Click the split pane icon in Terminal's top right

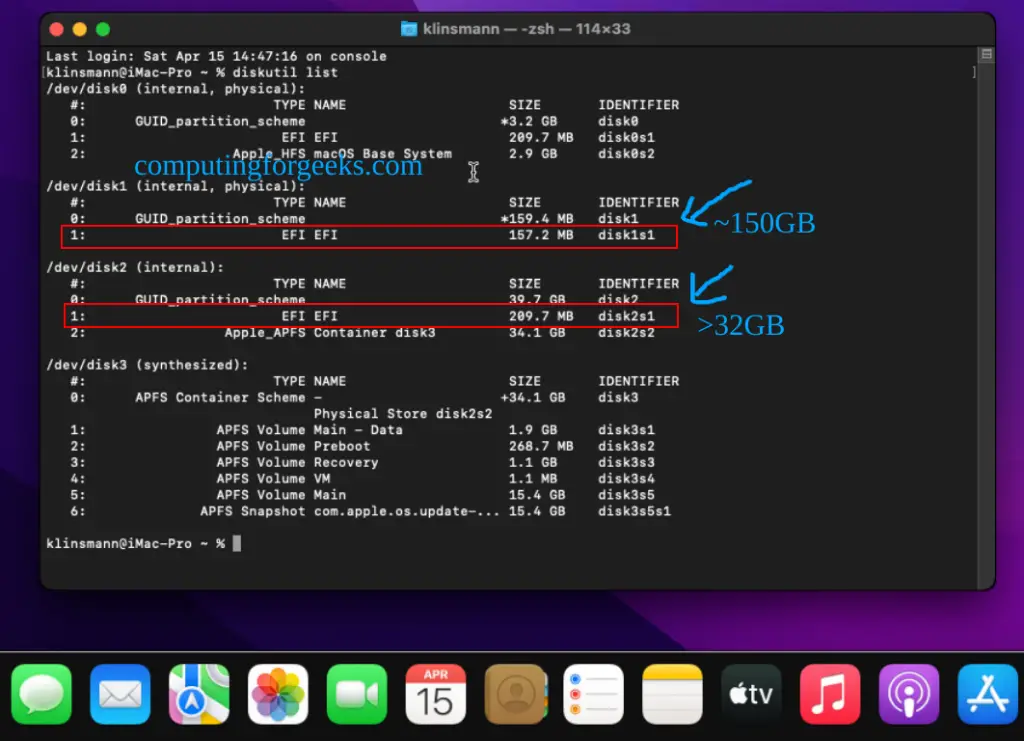point(986,54)
